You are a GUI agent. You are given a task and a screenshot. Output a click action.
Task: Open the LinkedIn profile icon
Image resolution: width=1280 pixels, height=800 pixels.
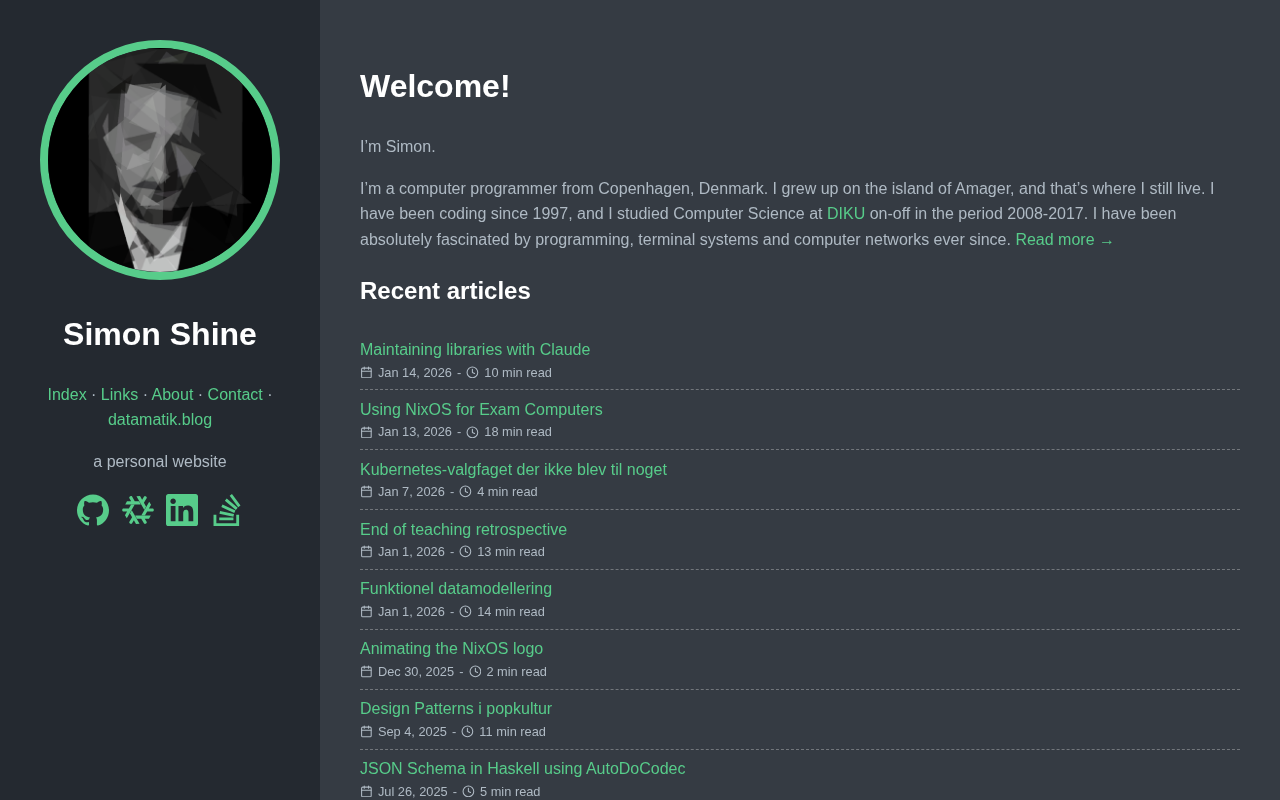click(182, 510)
